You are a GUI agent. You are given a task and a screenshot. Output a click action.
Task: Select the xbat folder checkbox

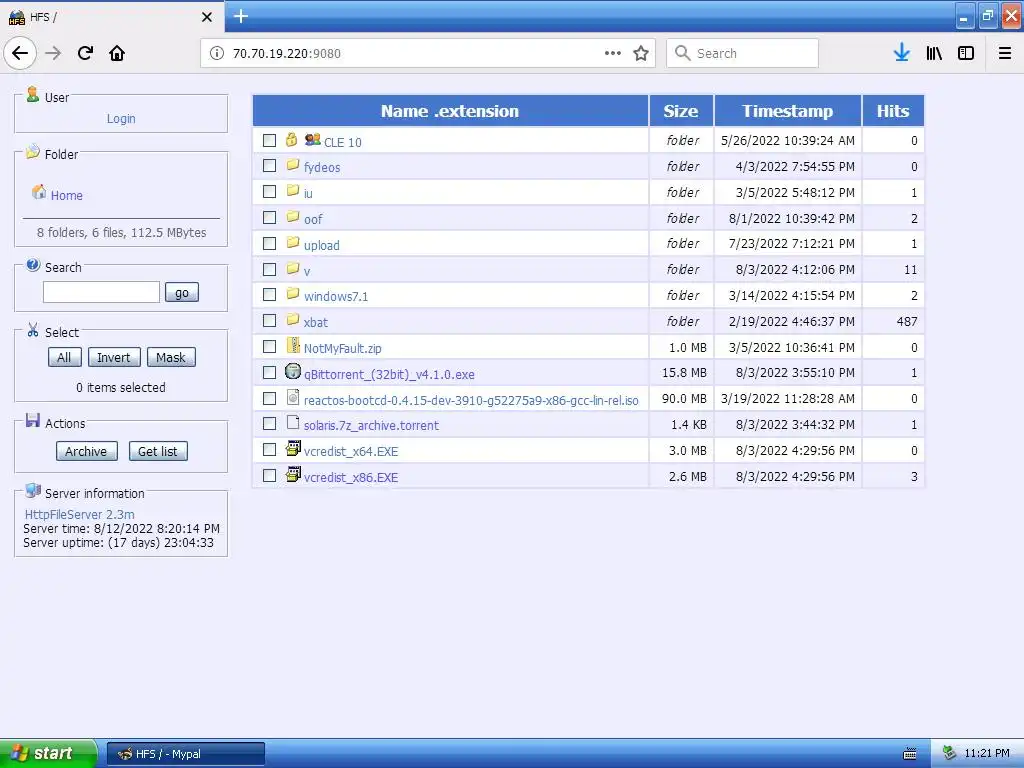point(269,321)
